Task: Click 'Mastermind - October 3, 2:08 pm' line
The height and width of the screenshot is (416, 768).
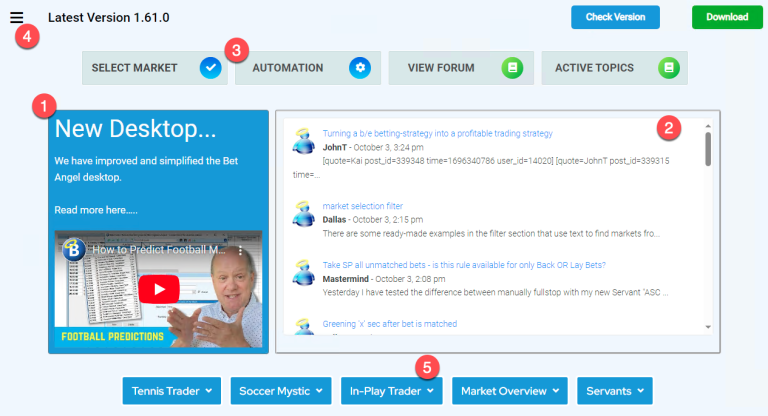Action: tap(384, 278)
